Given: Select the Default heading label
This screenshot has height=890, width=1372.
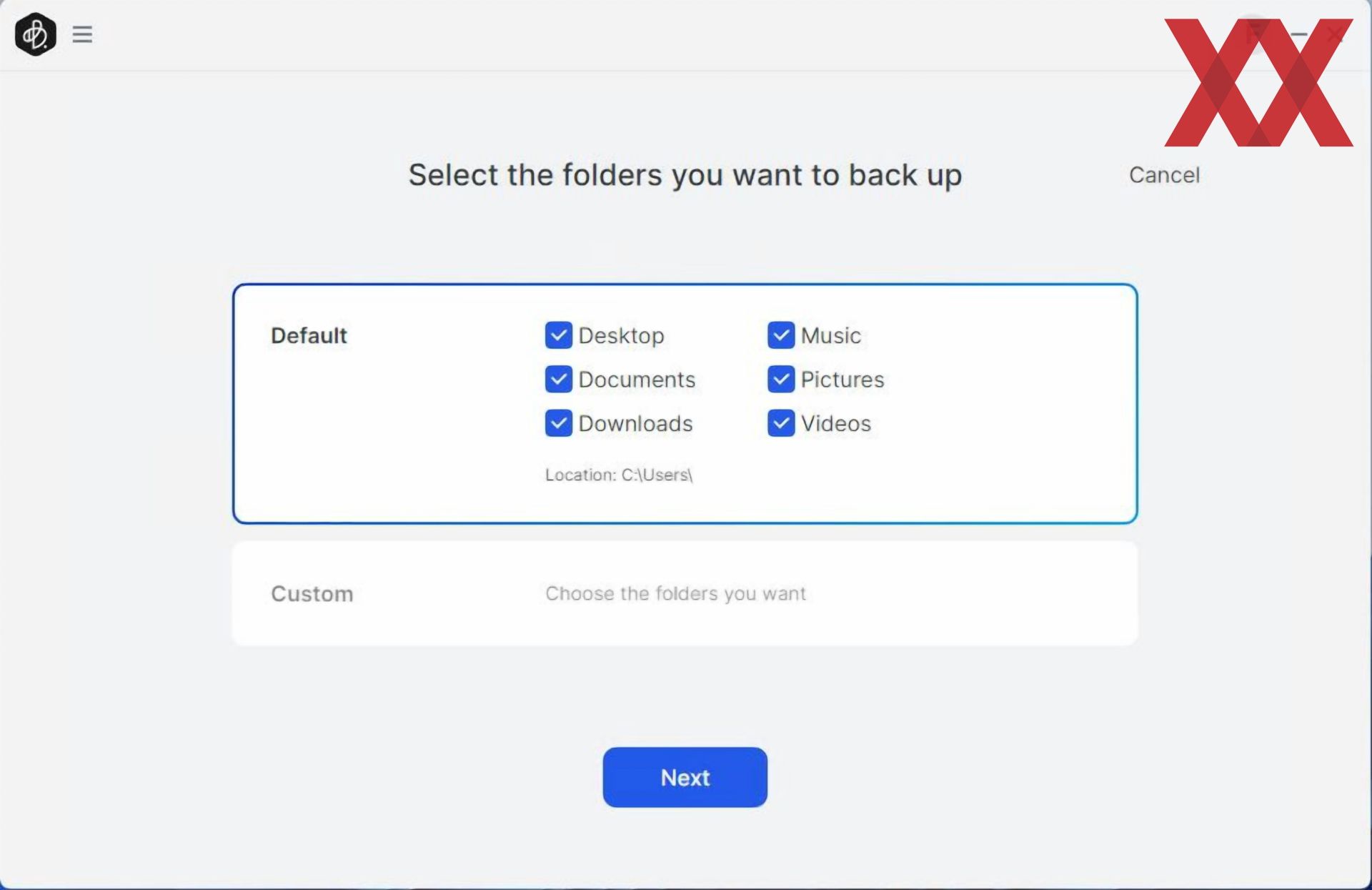Looking at the screenshot, I should 309,335.
